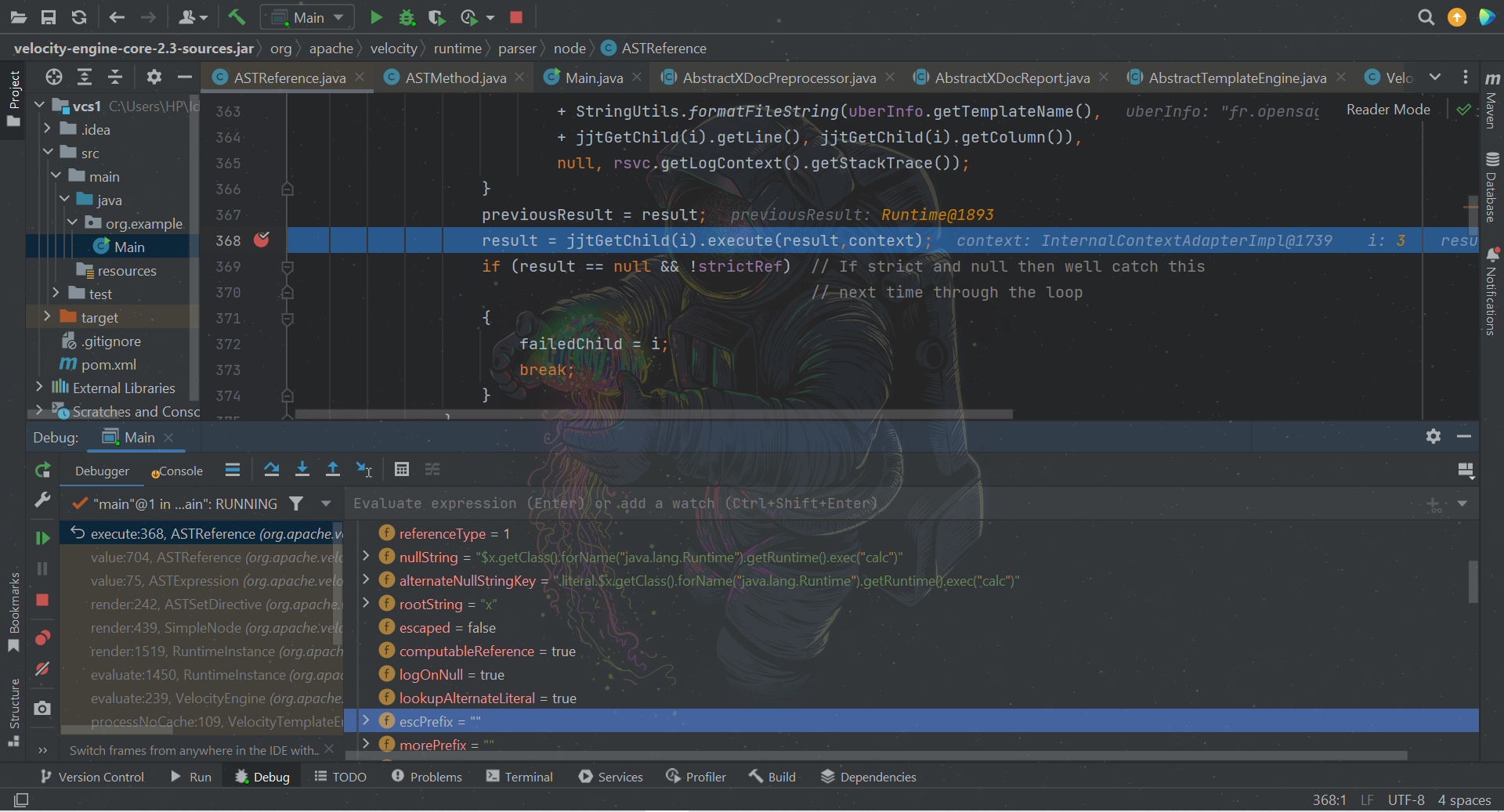This screenshot has width=1504, height=812.
Task: Open Evaluate Expression calculator icon
Action: click(402, 469)
